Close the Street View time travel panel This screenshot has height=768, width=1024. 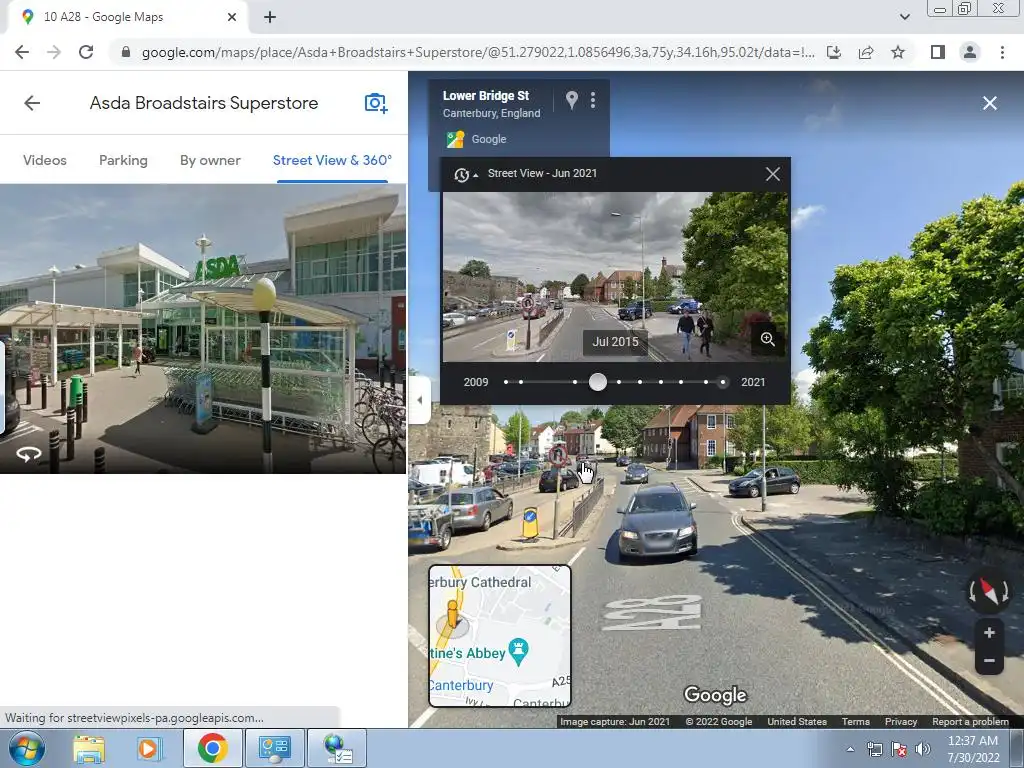click(773, 174)
